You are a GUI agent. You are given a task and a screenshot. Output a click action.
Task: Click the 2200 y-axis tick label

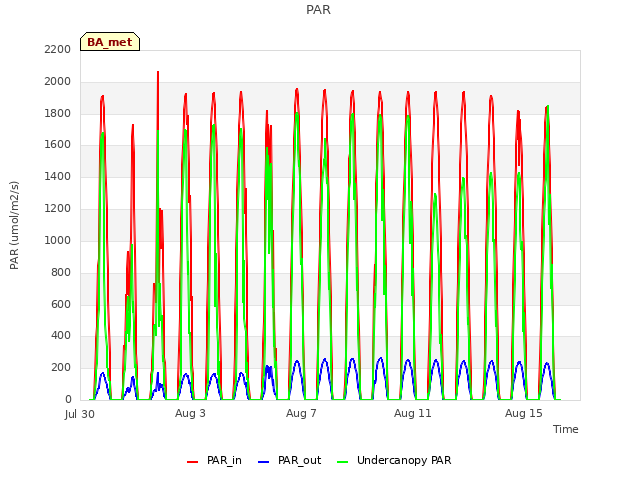click(58, 49)
